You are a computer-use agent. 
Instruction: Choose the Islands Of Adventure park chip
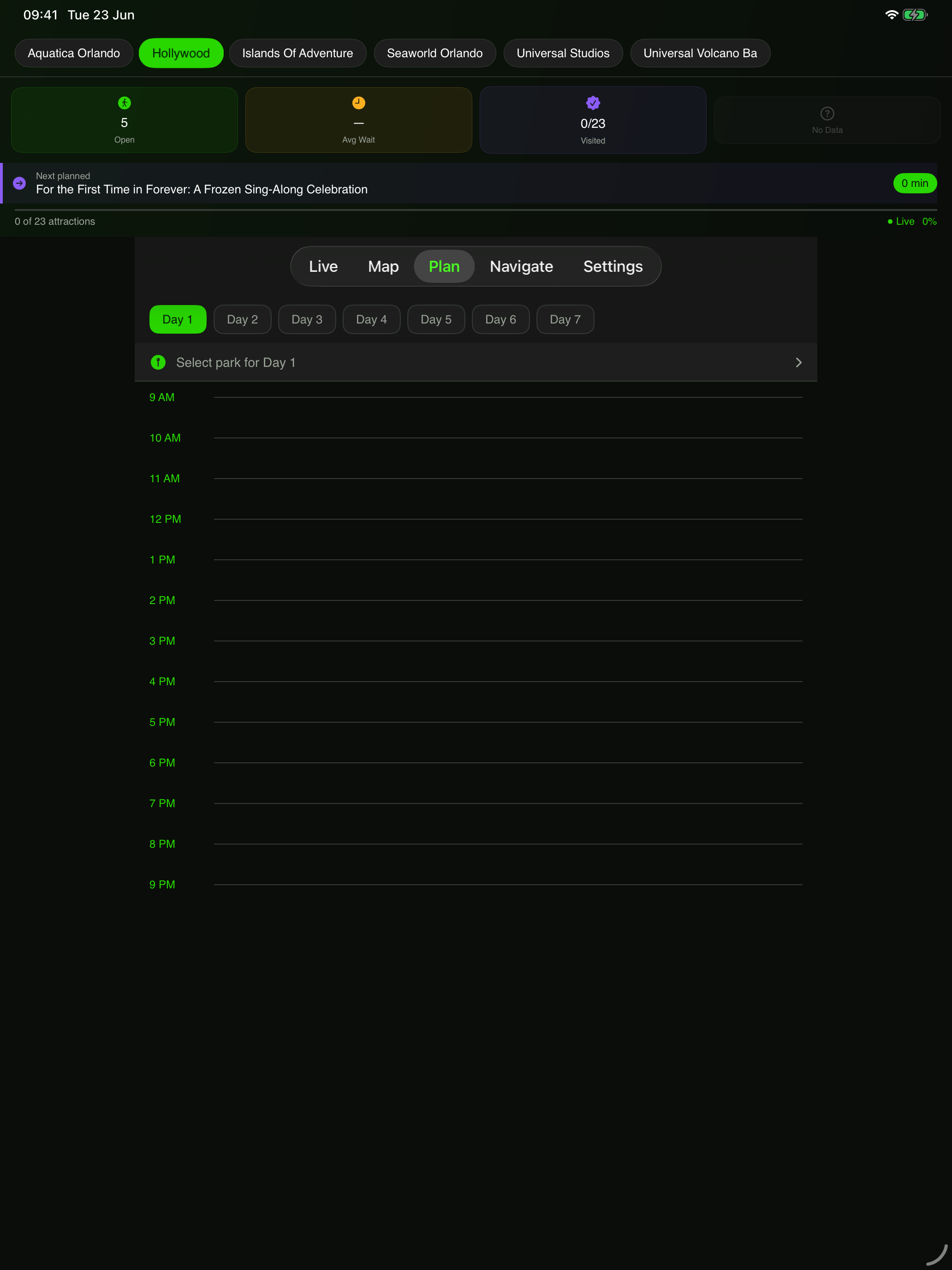click(297, 54)
